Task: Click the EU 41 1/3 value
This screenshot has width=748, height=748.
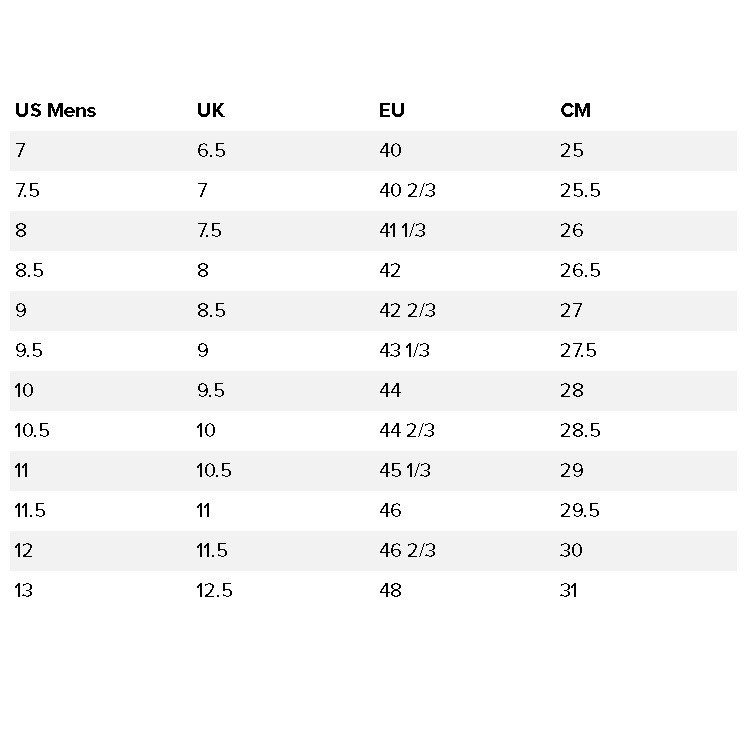Action: click(402, 230)
